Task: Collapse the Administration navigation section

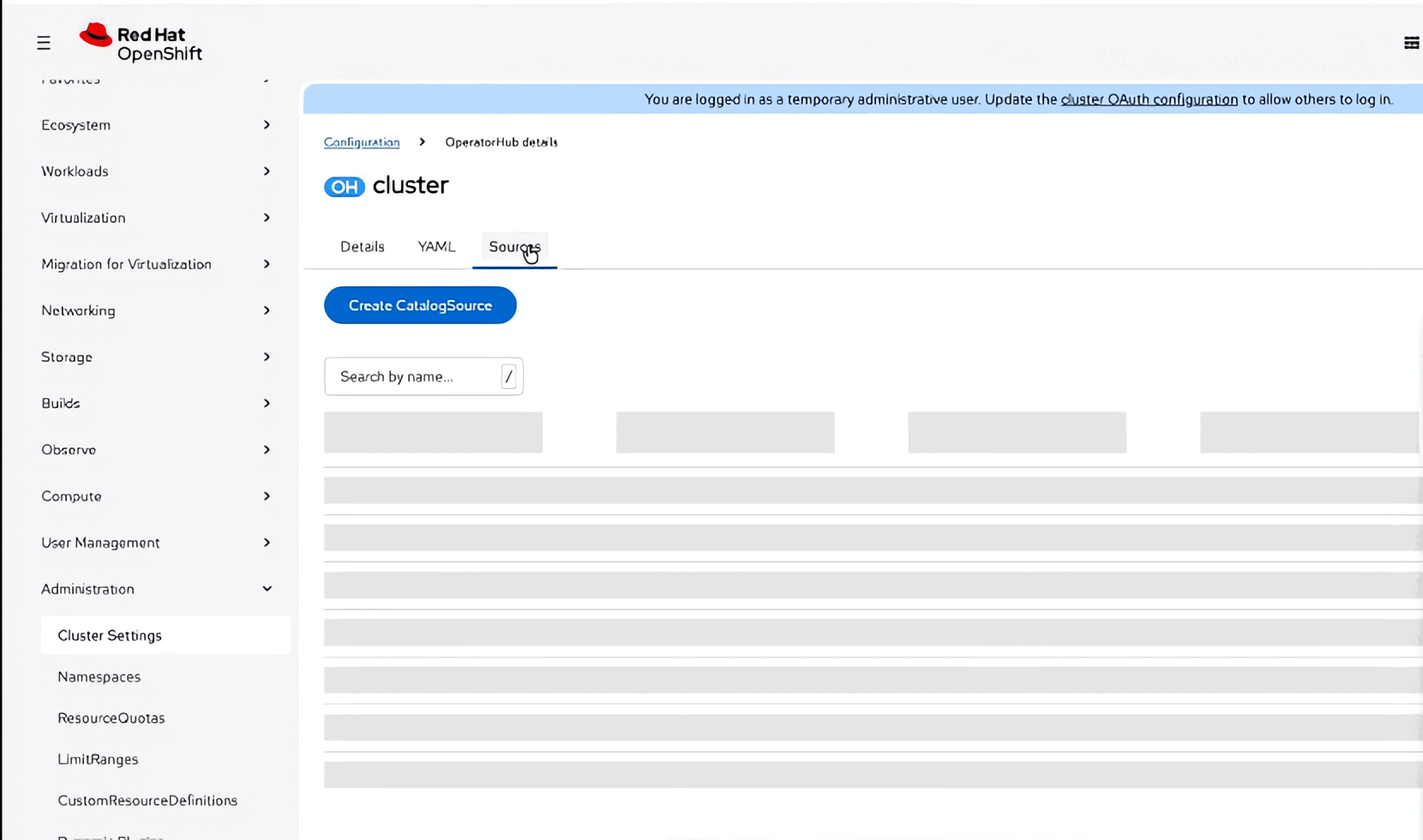Action: pyautogui.click(x=156, y=589)
